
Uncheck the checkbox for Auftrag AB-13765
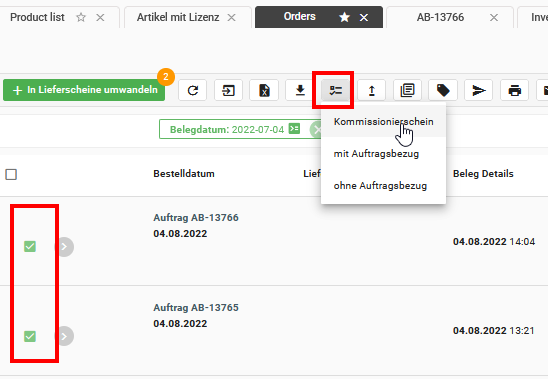pyautogui.click(x=30, y=336)
